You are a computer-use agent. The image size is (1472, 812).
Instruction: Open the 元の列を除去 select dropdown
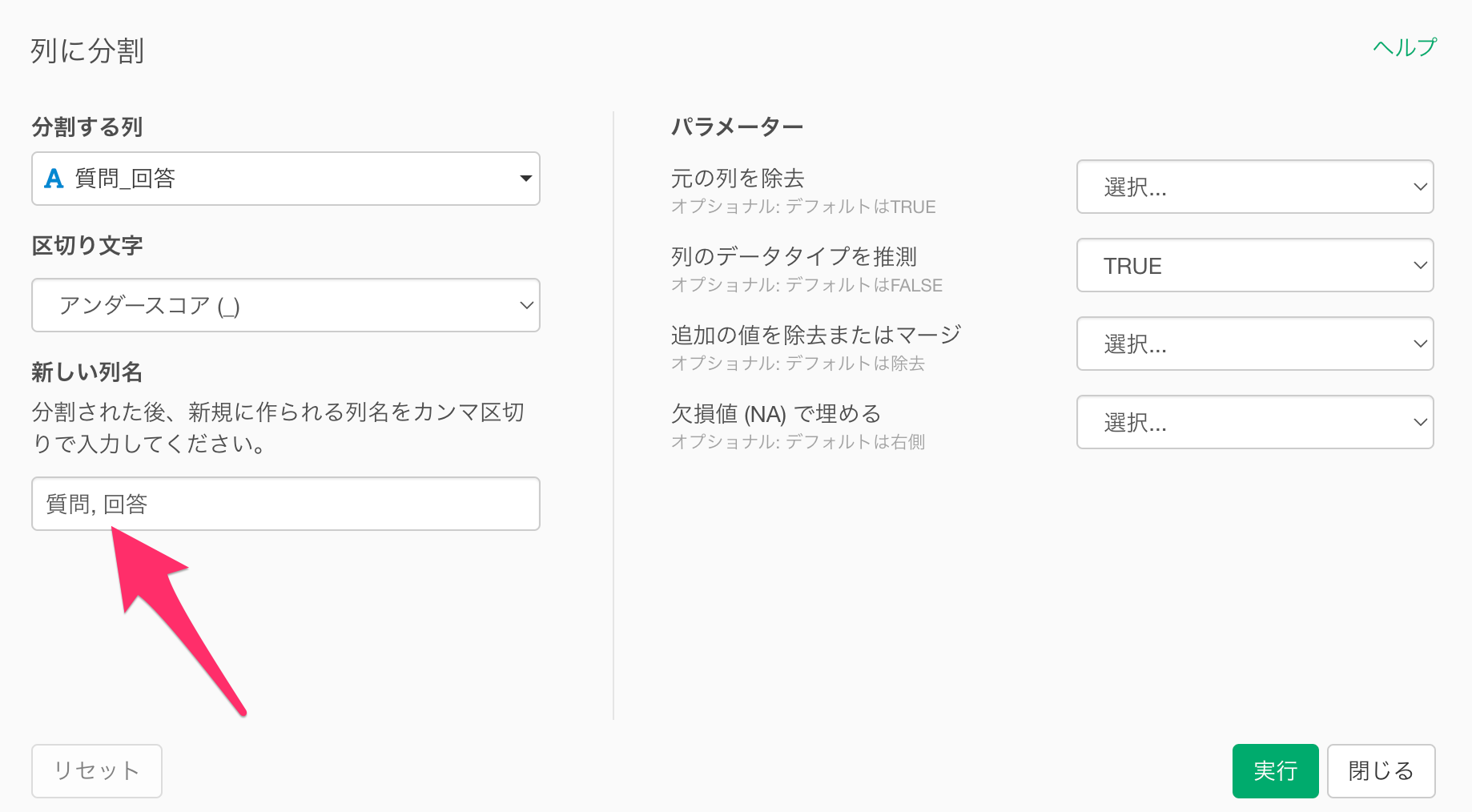click(x=1254, y=187)
